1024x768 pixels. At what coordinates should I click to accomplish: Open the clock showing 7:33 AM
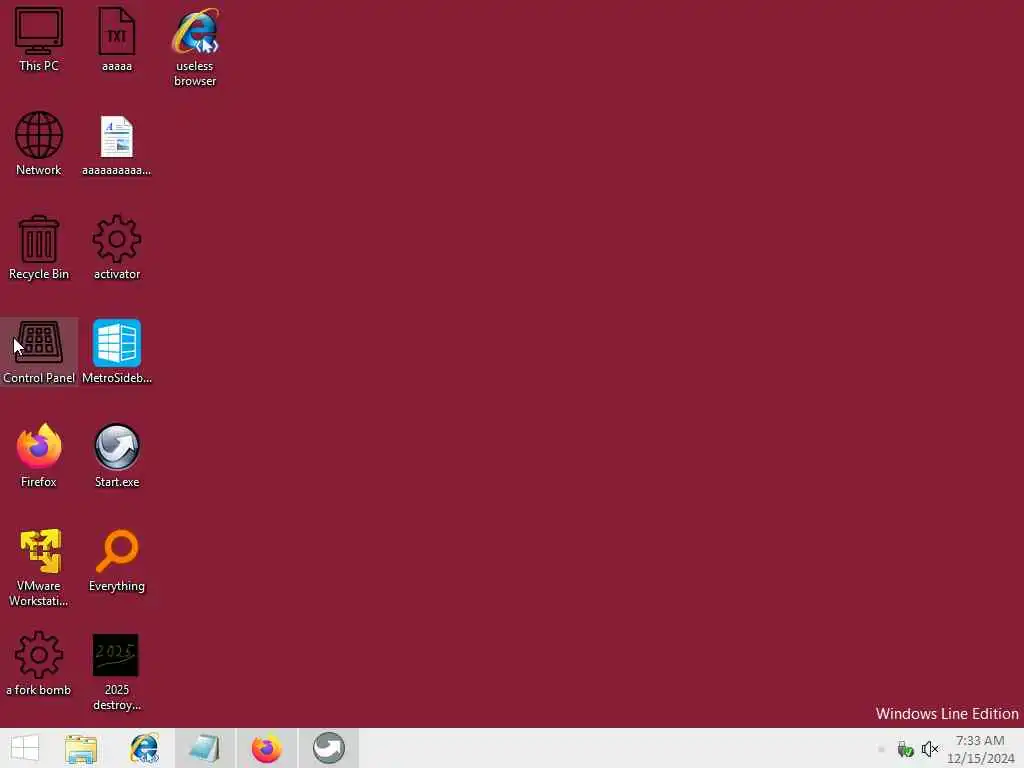point(980,749)
